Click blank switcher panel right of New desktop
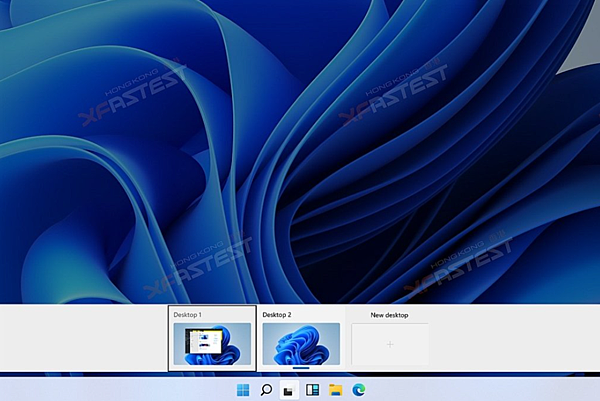The image size is (600, 401). click(515, 340)
